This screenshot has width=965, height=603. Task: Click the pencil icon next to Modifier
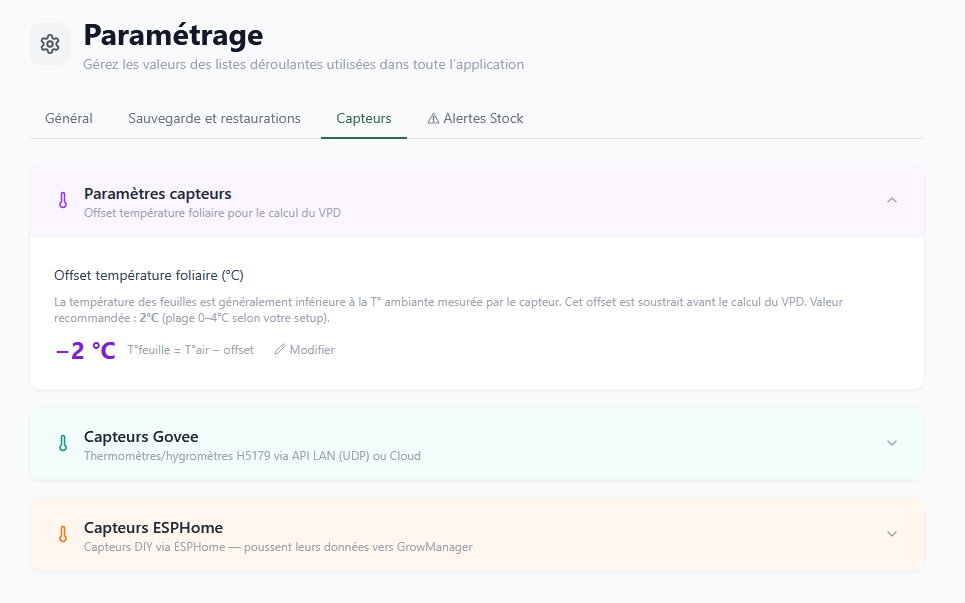tap(279, 349)
